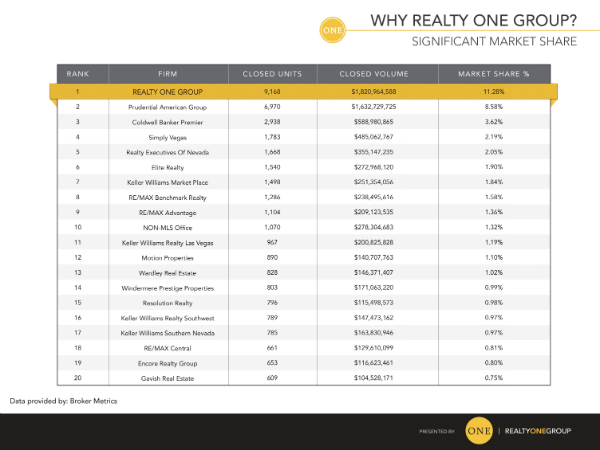
Task: Select the Keller Williams Market Place firm name
Action: (x=168, y=183)
